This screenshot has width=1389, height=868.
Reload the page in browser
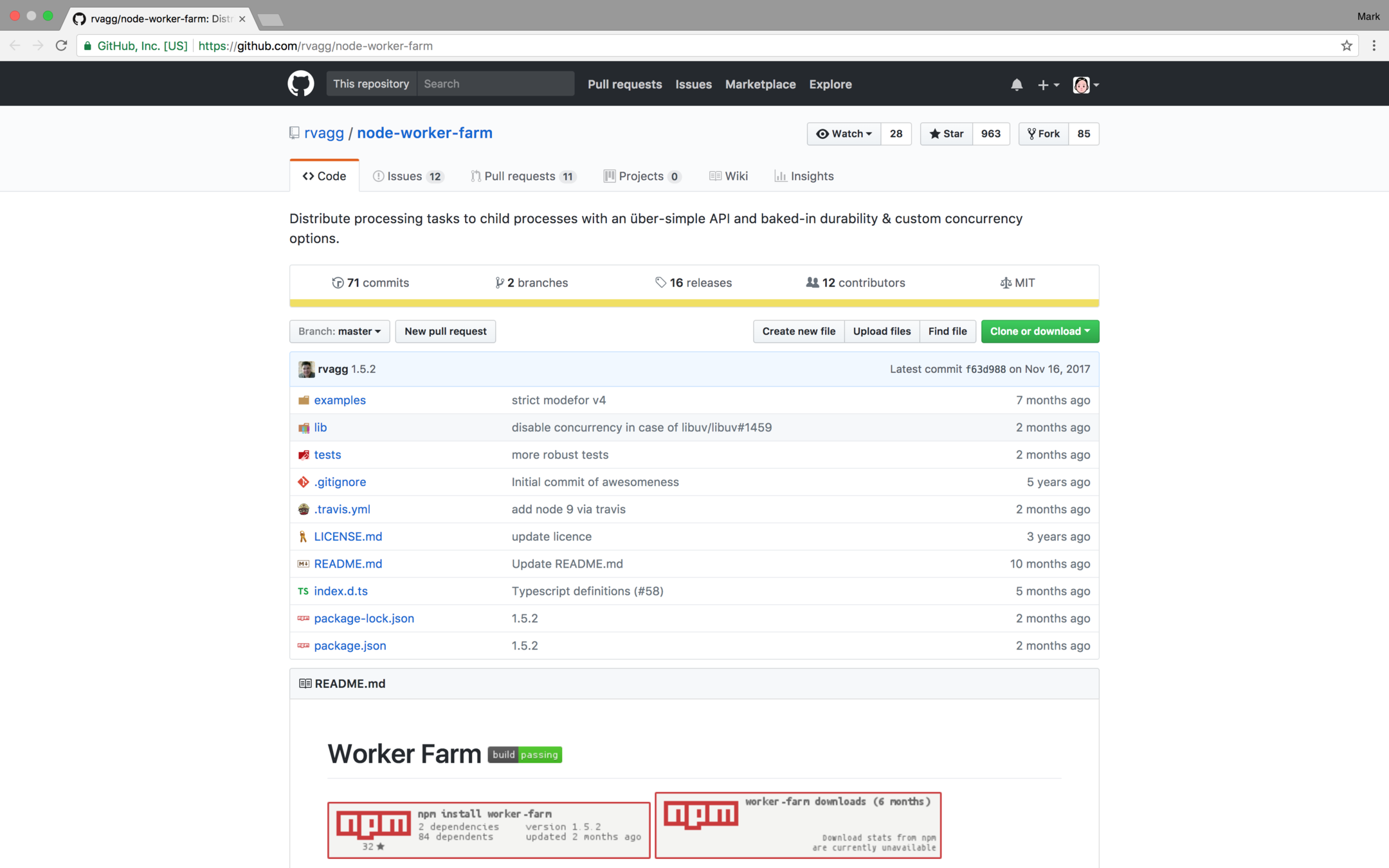coord(61,46)
